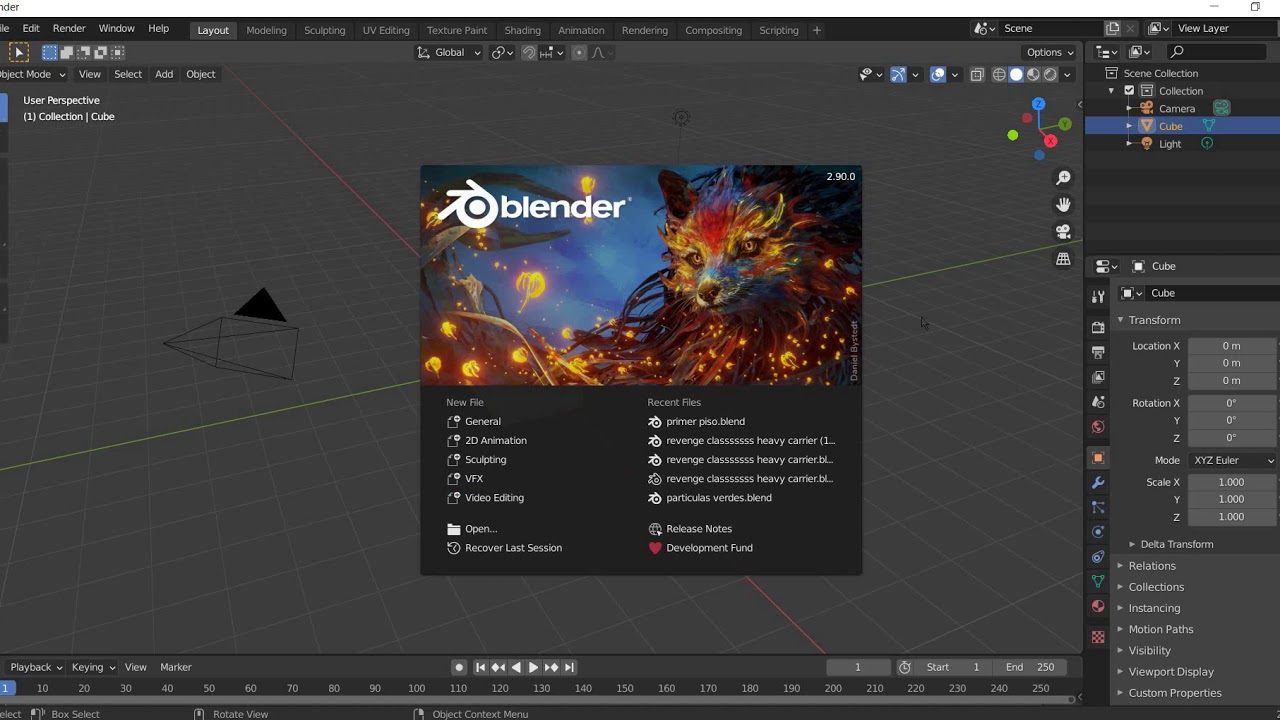The image size is (1280, 720).
Task: Open the XYZ Euler rotation mode dropdown
Action: coord(1233,460)
